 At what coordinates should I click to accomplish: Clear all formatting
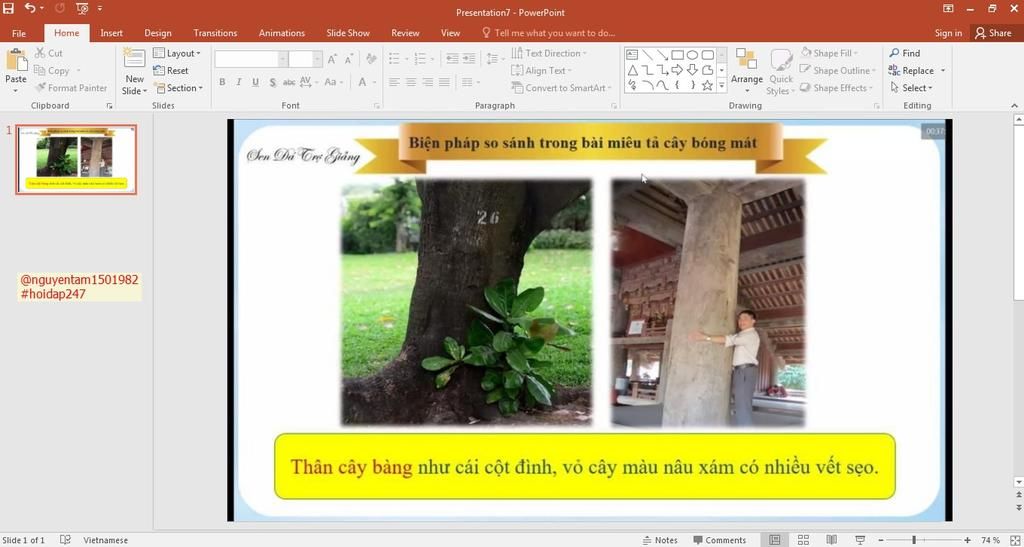tap(372, 59)
